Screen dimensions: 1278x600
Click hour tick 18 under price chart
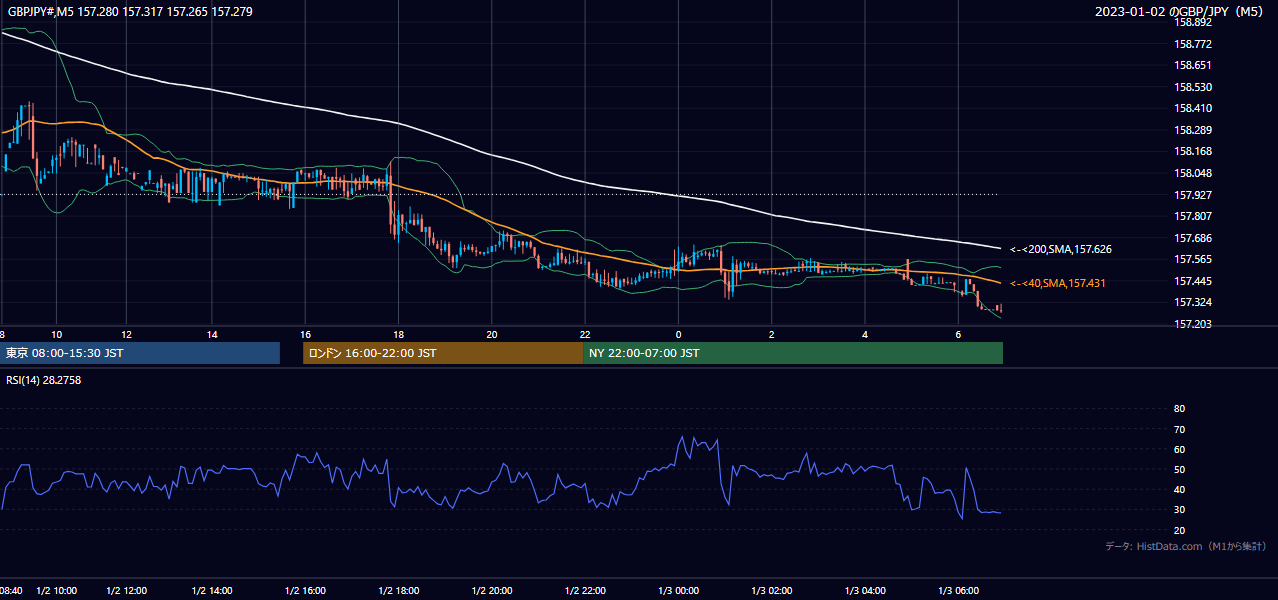click(399, 334)
